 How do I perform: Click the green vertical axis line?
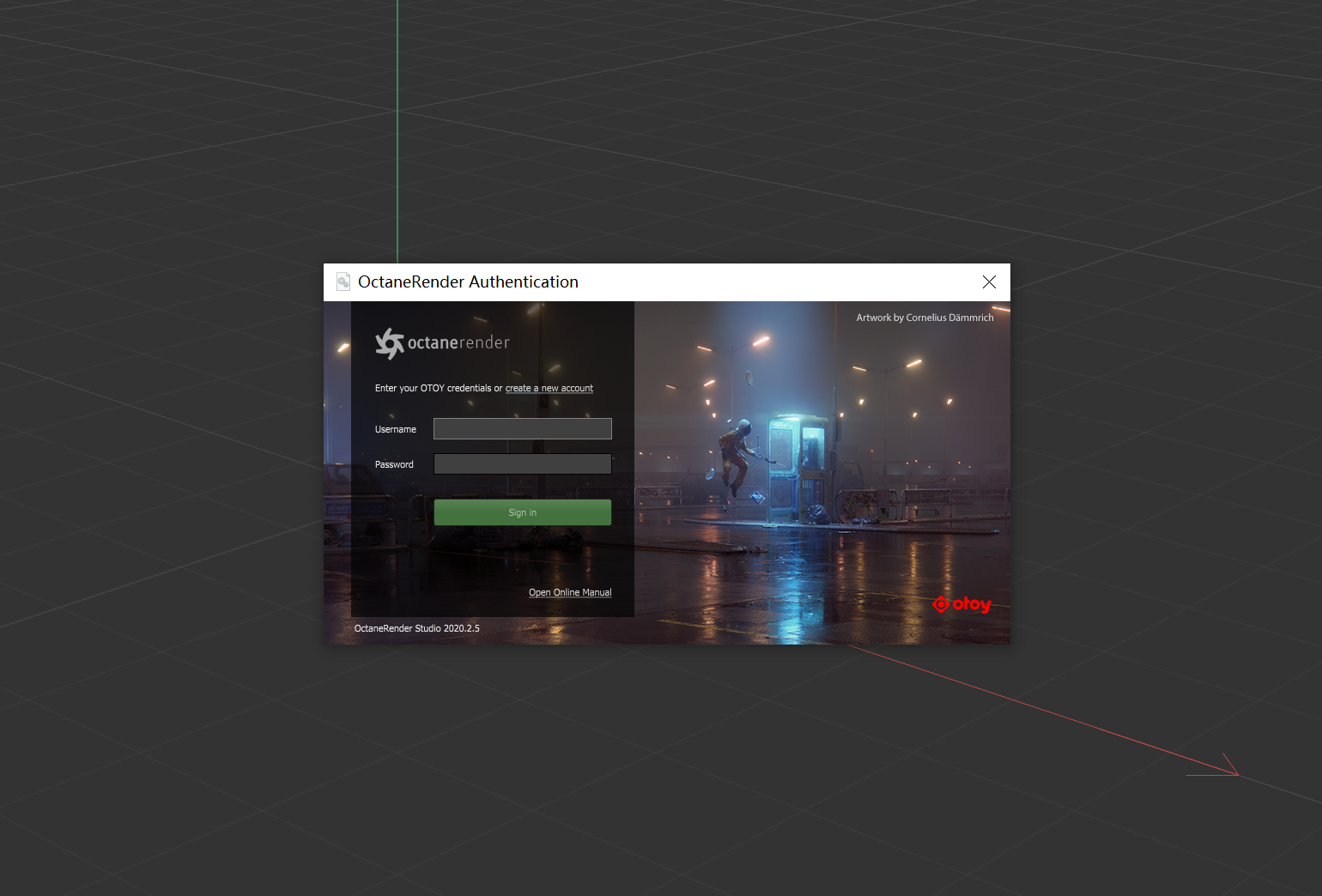pyautogui.click(x=397, y=129)
